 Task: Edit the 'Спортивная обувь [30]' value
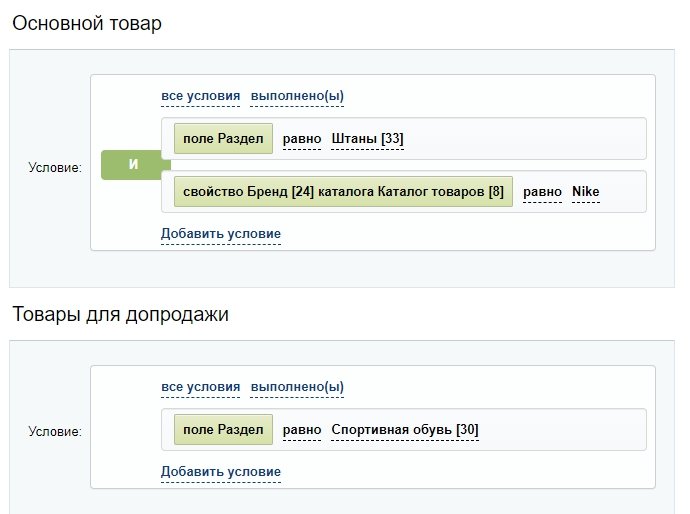(405, 430)
